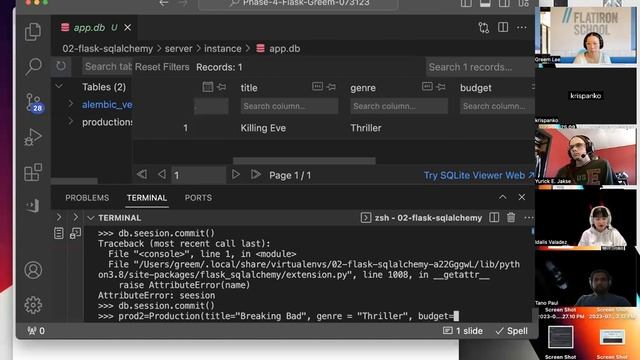Open the Search view in activity bar
This screenshot has height=360, width=640.
(x=33, y=67)
